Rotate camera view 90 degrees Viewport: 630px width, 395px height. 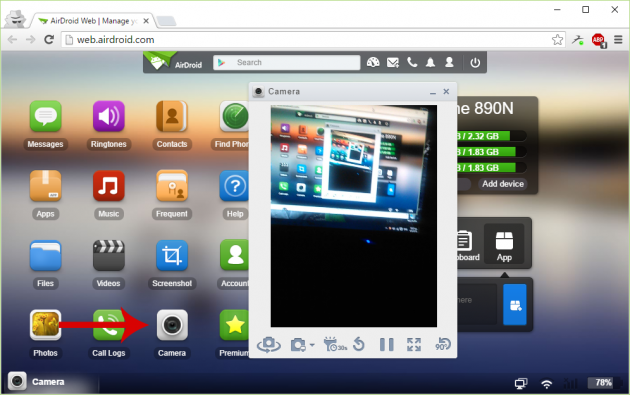coord(443,345)
